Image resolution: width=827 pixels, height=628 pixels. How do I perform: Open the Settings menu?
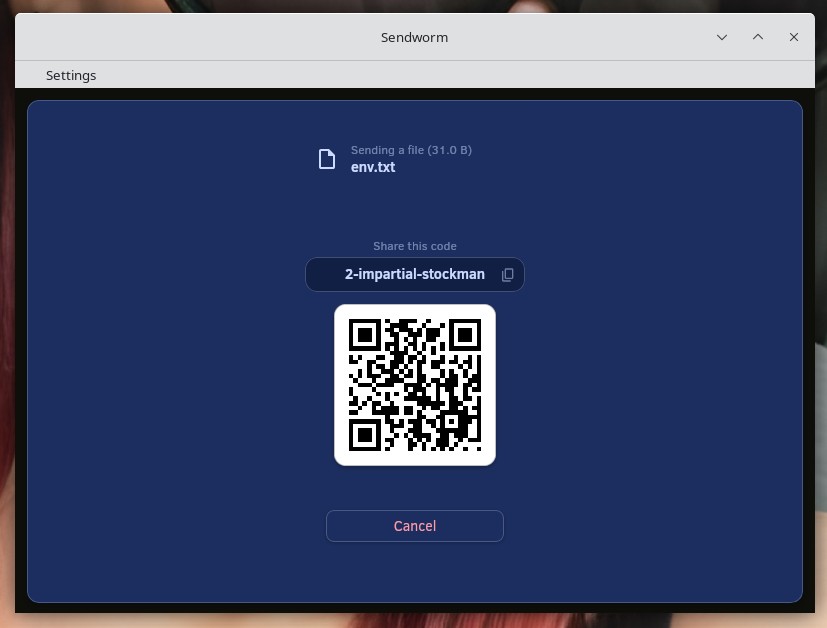pos(71,75)
